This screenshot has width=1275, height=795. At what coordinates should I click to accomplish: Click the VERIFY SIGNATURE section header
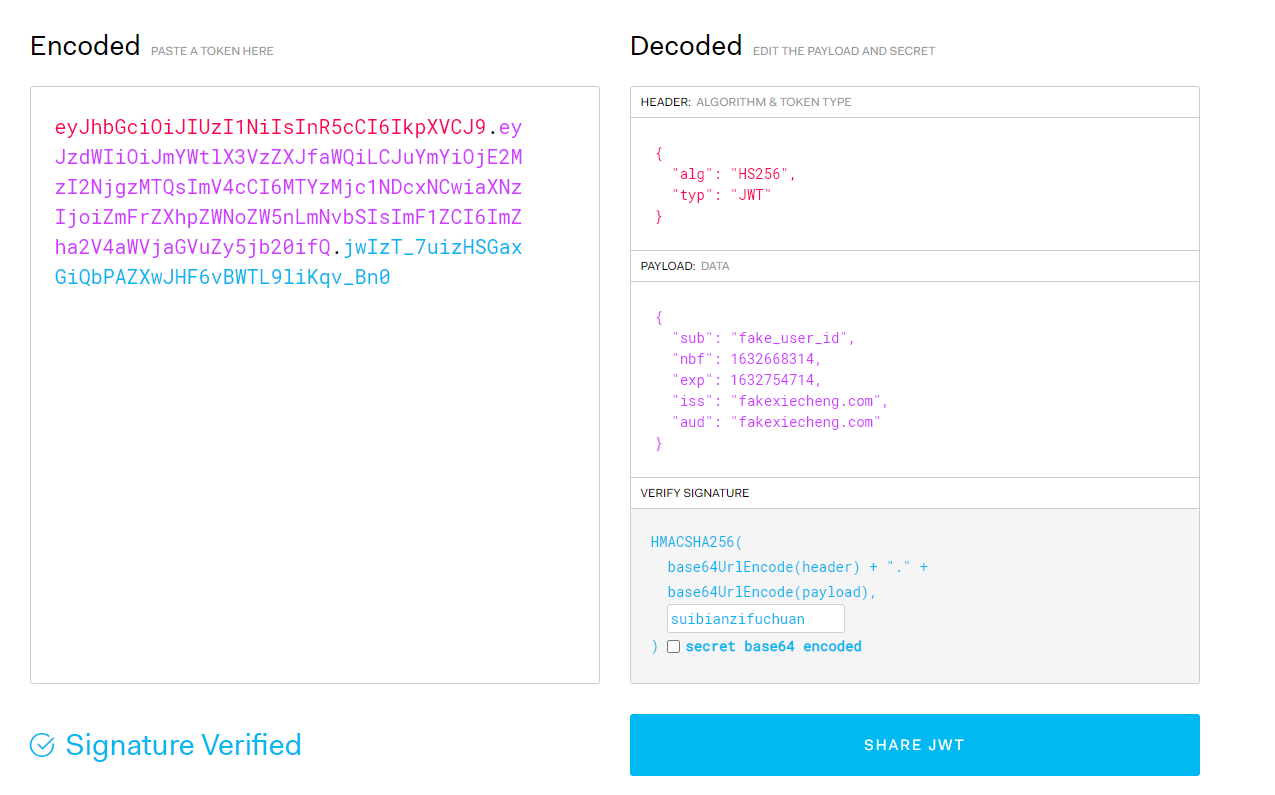[693, 492]
